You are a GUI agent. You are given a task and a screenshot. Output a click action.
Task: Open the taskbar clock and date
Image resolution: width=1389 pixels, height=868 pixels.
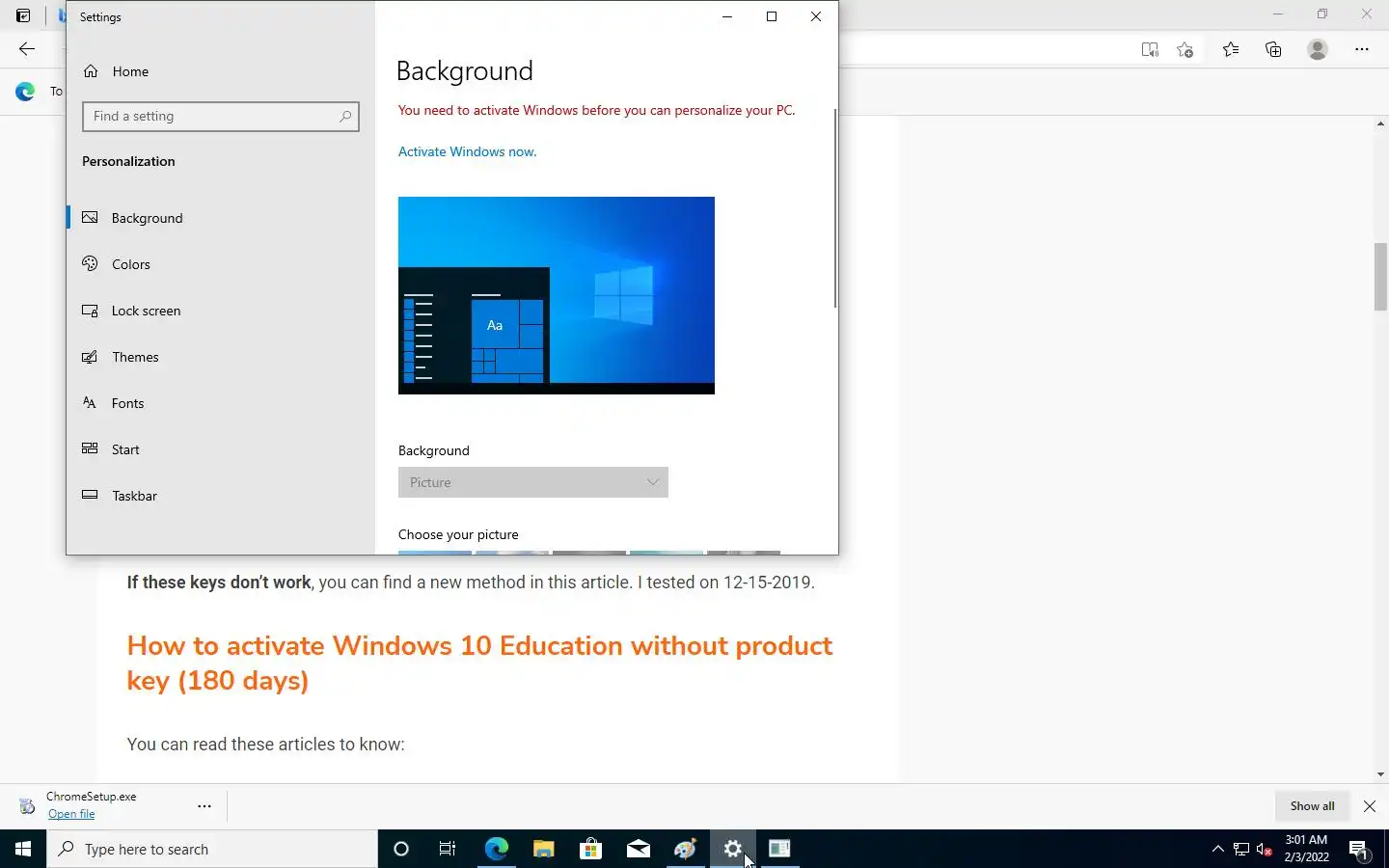(1306, 849)
